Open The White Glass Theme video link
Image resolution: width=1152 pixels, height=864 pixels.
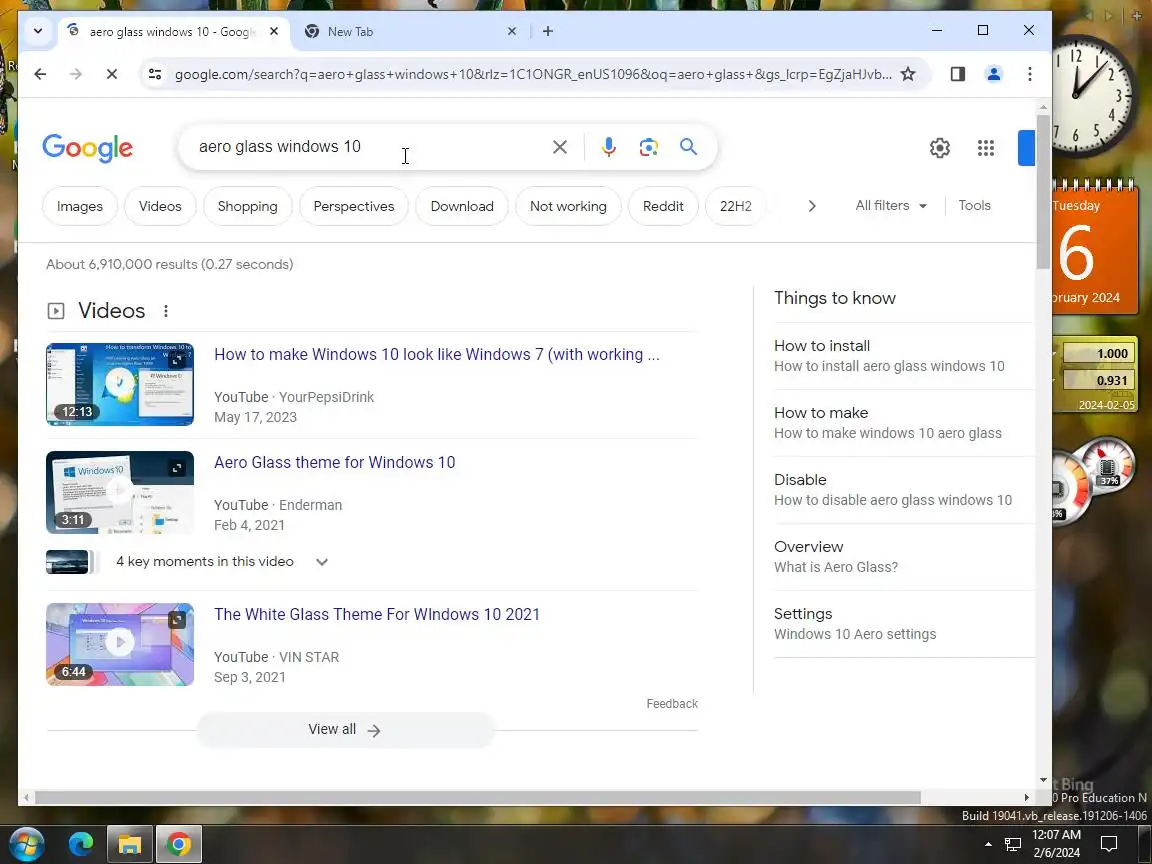click(376, 614)
